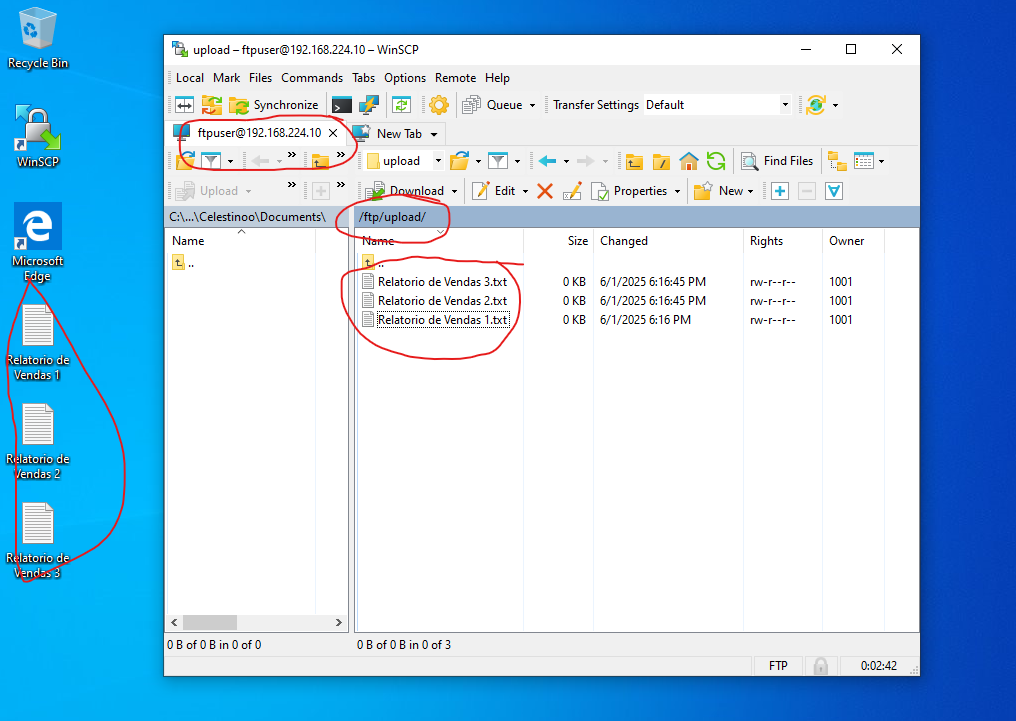Open the Transfer Settings Default dropdown
Image resolution: width=1016 pixels, height=721 pixels.
785,105
